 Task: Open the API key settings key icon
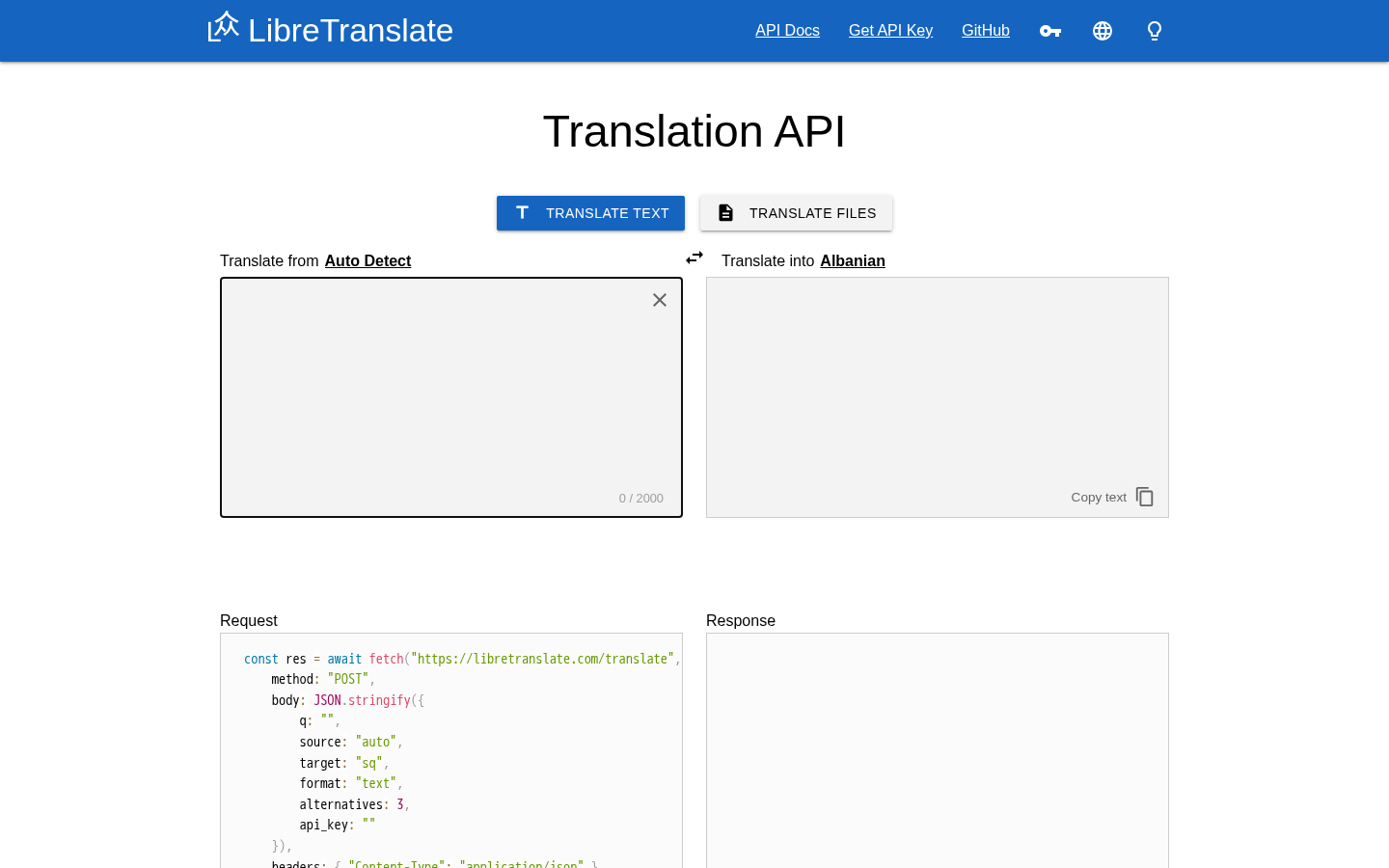coord(1050,31)
